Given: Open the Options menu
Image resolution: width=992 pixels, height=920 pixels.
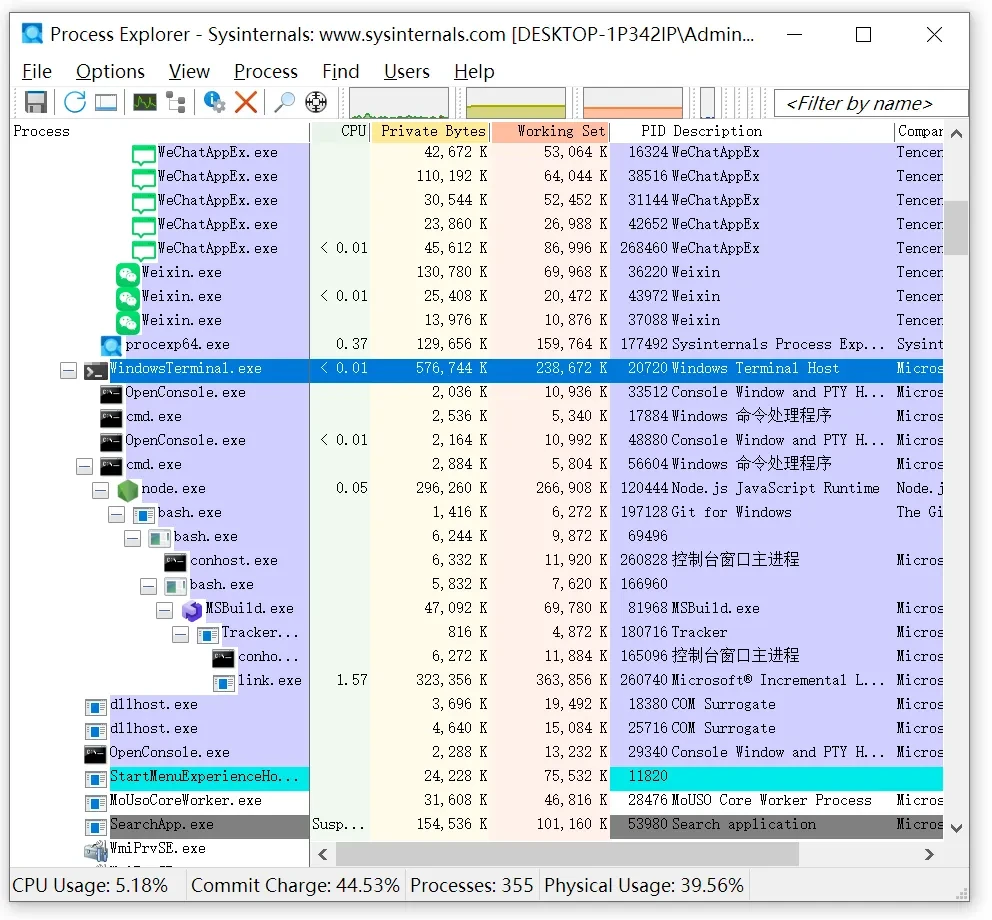Looking at the screenshot, I should click(x=110, y=71).
